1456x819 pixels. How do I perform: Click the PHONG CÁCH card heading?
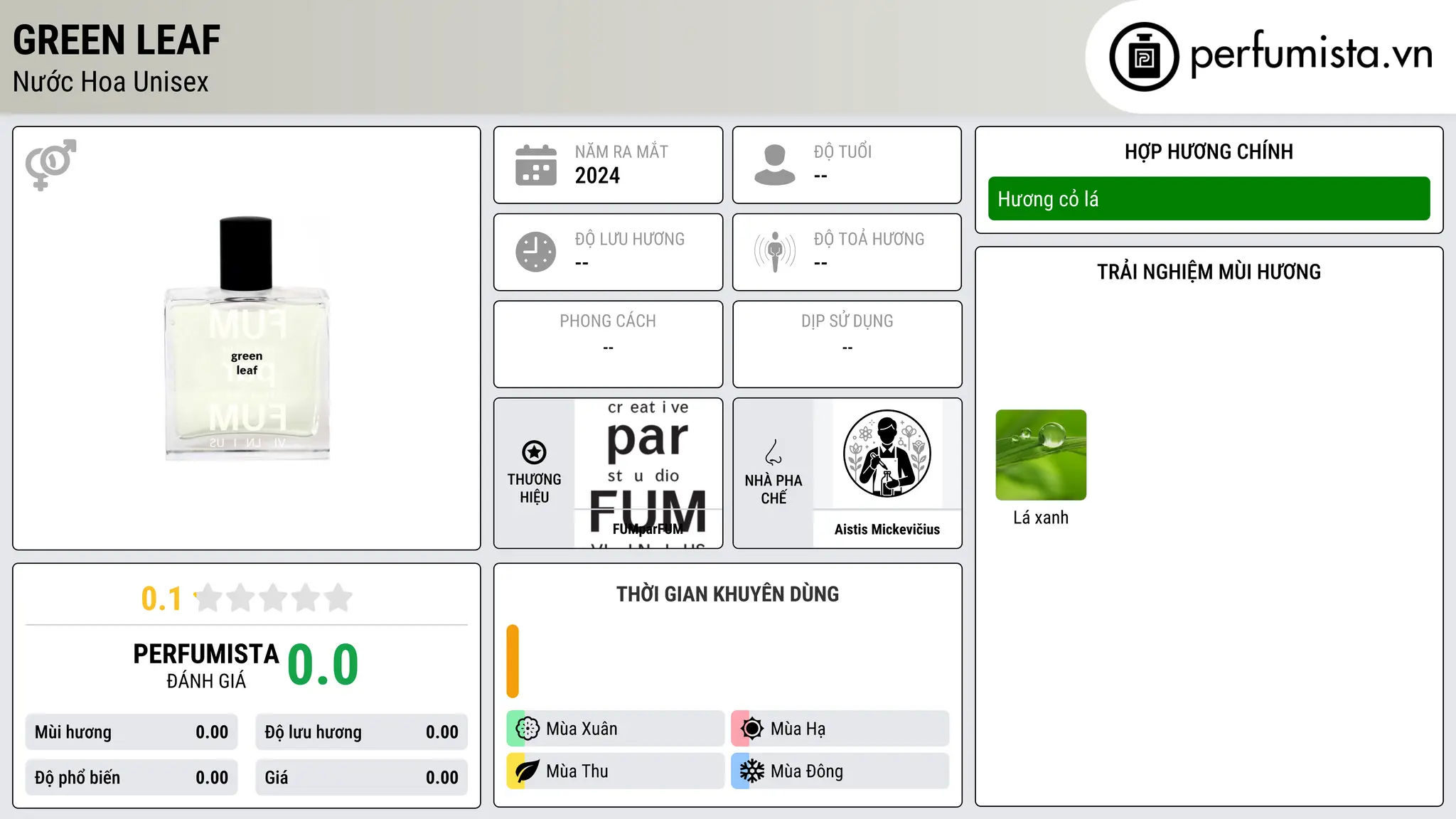(x=608, y=321)
